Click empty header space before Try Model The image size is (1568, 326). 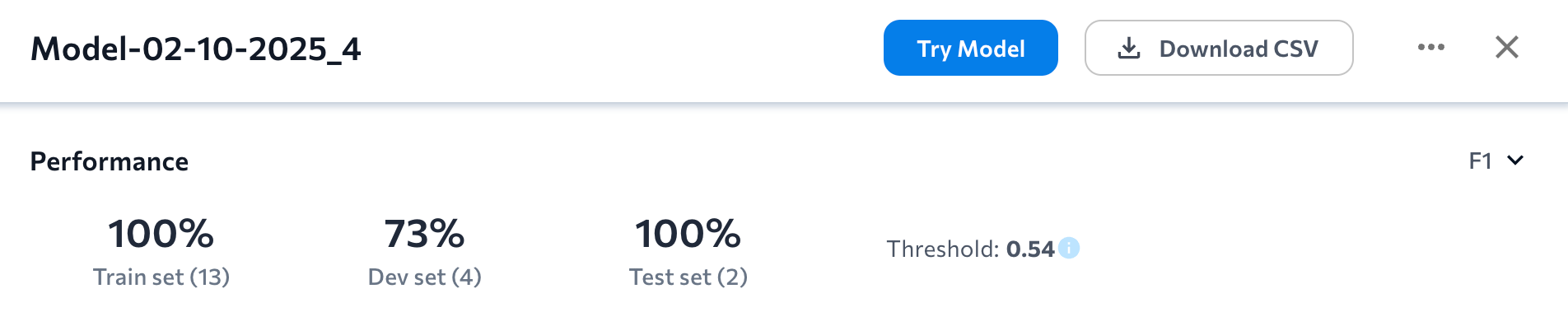click(618, 49)
